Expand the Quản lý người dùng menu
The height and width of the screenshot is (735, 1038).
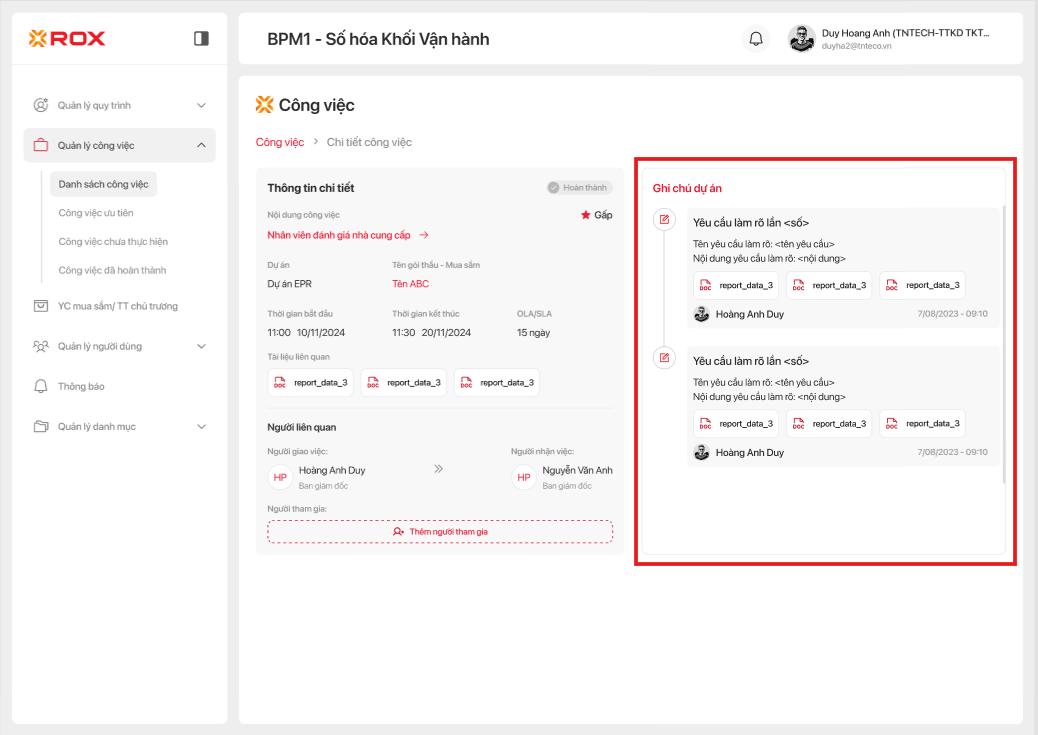pos(201,346)
